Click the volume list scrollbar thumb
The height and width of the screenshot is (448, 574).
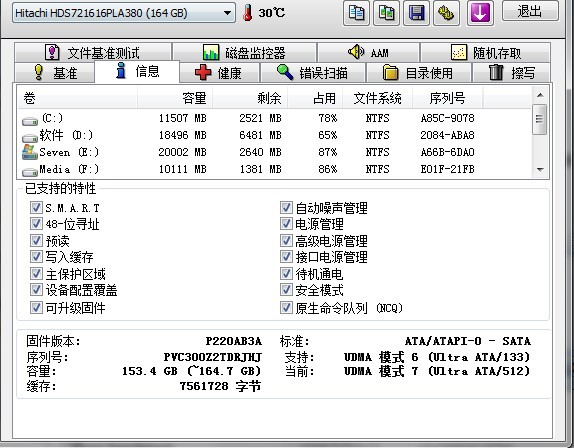[540, 119]
